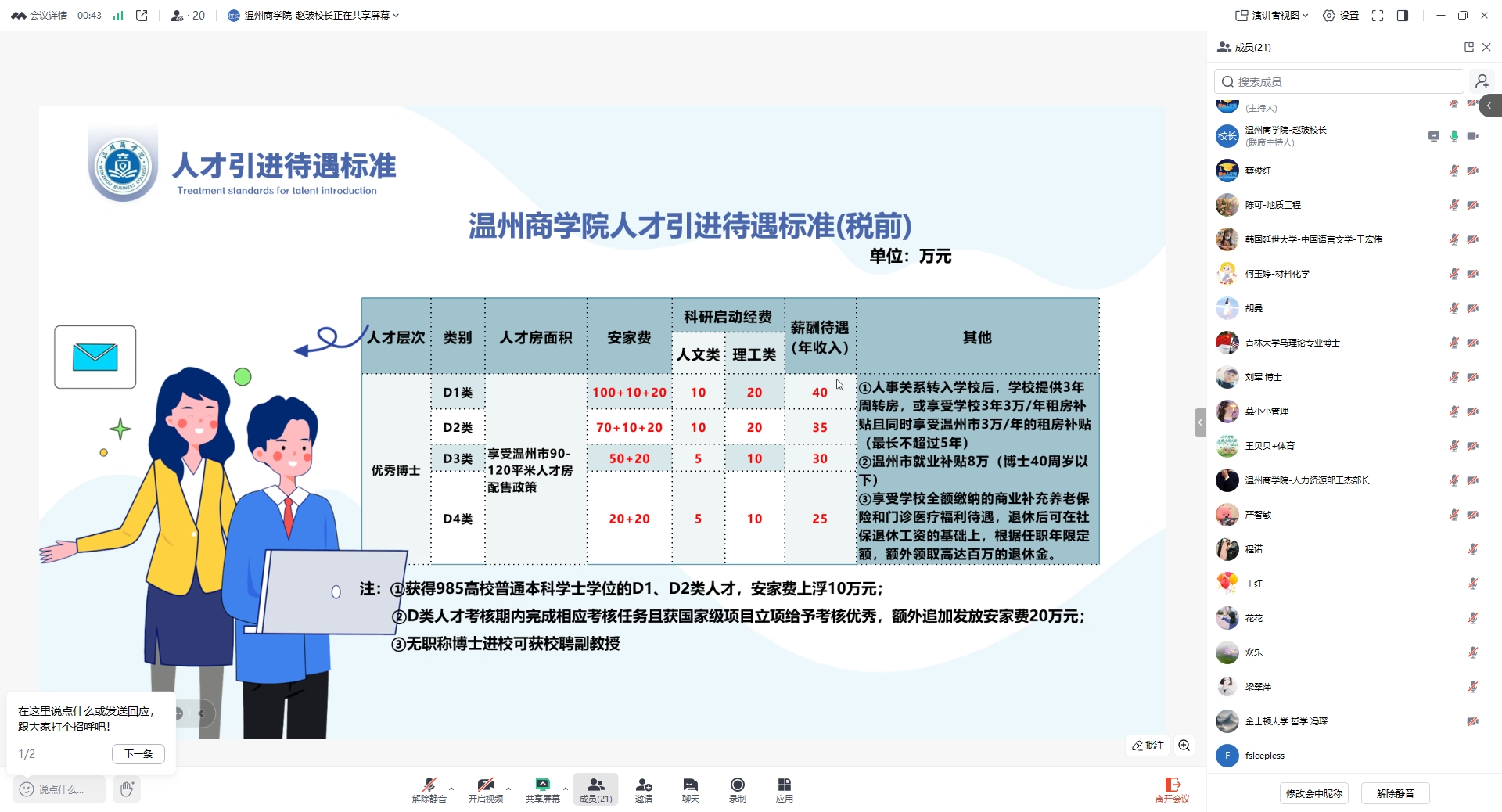The height and width of the screenshot is (812, 1502).
Task: Click the 解除静音 button in members panel
Action: tap(1396, 793)
